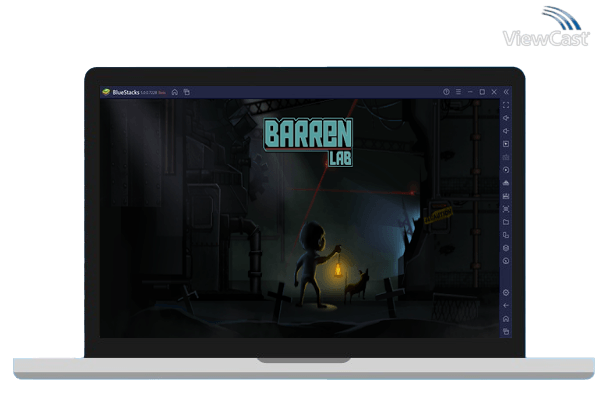Collapse the BlueStacks side toolbar
Screen dimensions: 602x414
(x=506, y=92)
